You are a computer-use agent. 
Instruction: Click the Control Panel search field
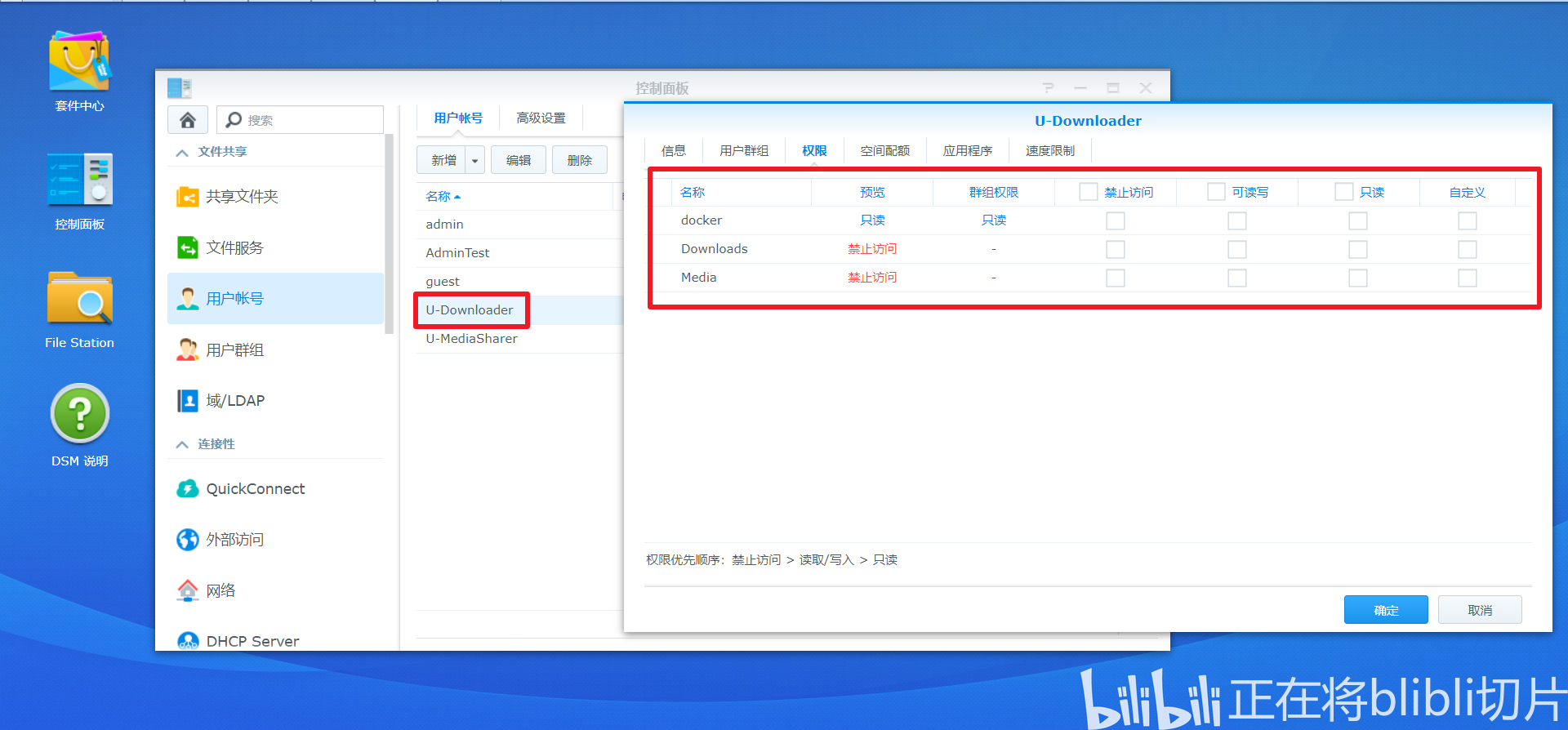pos(301,120)
